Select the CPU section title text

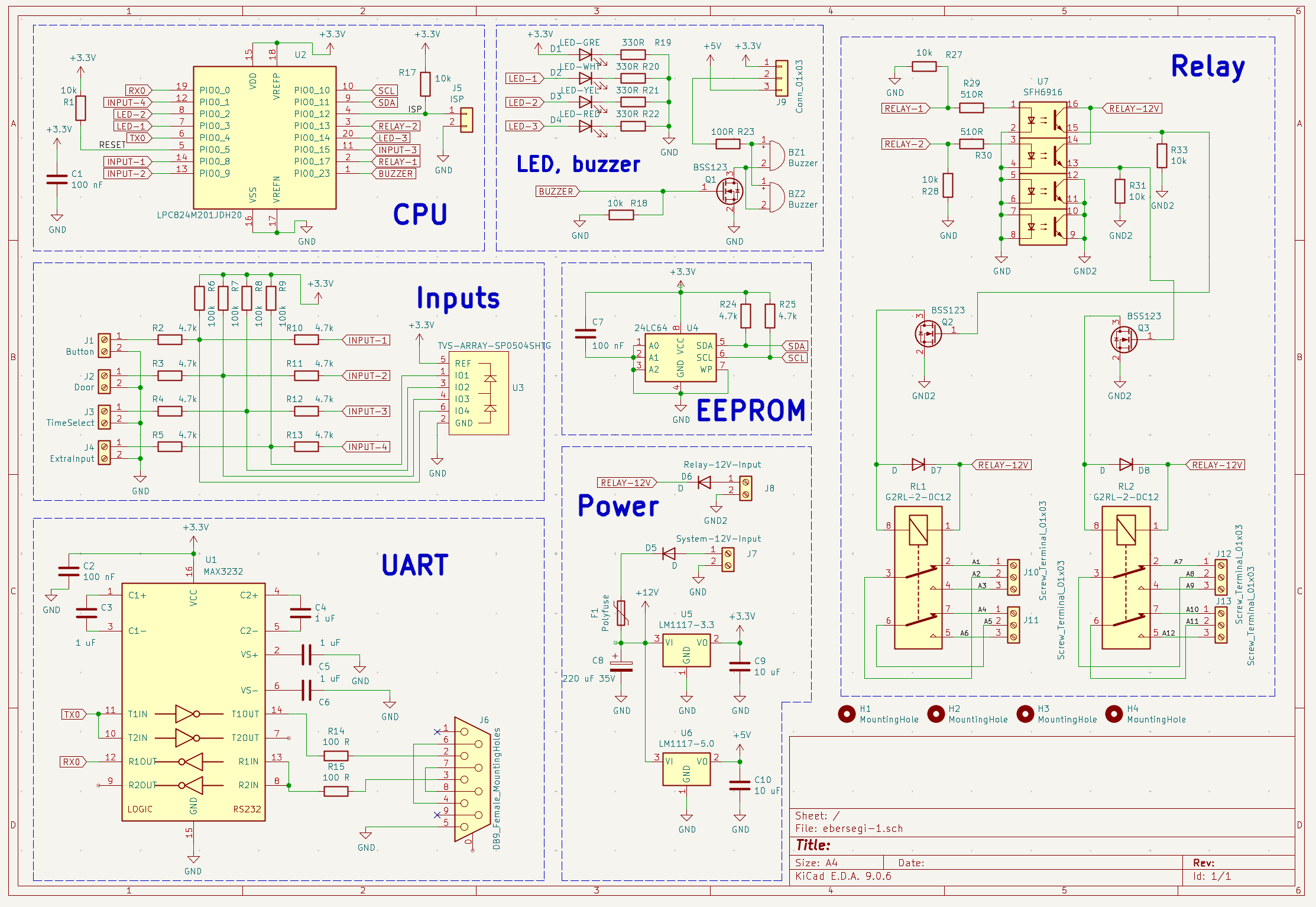(x=420, y=214)
